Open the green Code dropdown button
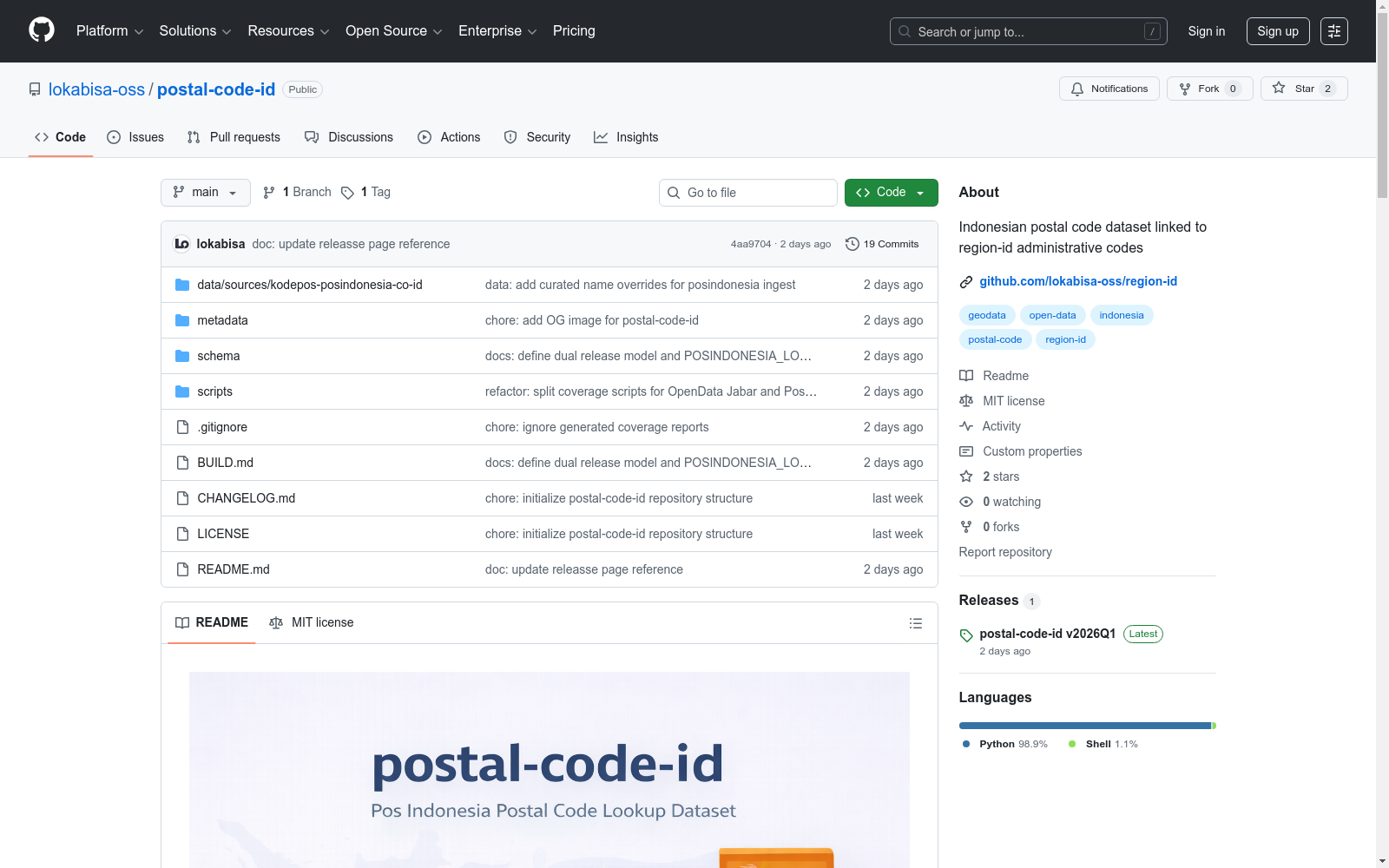 (891, 193)
